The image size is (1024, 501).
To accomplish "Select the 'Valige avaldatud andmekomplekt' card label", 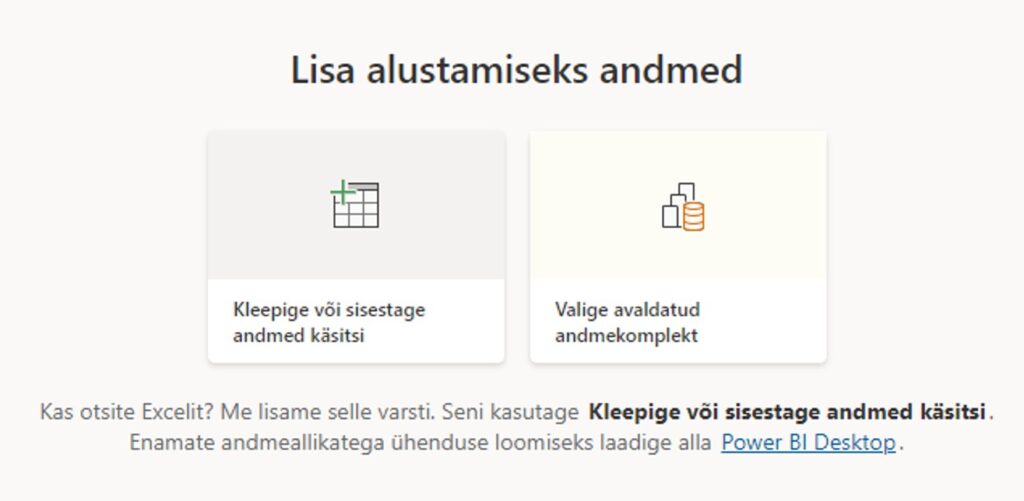I will [627, 322].
